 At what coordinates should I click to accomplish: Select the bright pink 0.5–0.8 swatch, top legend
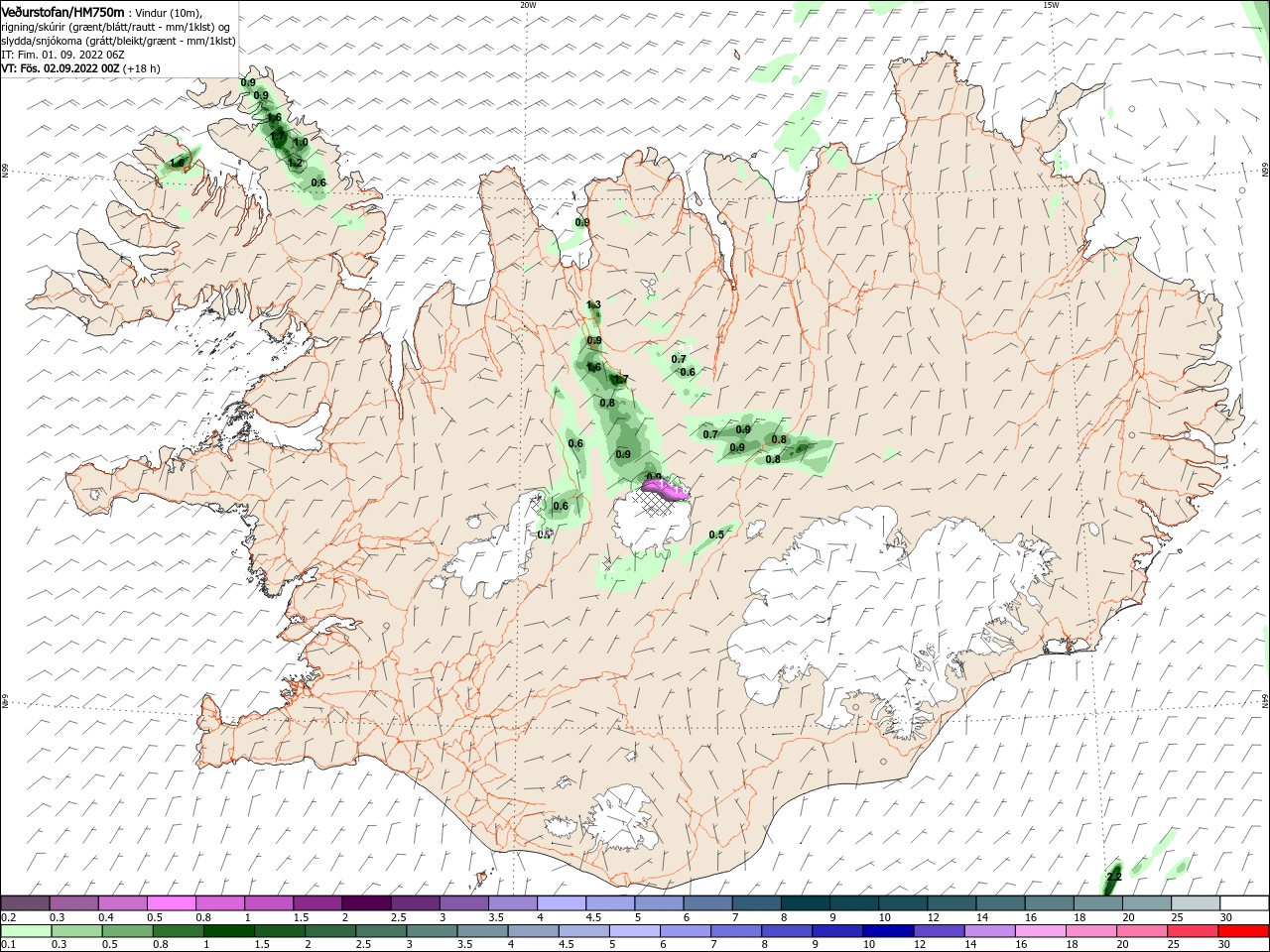[x=172, y=903]
